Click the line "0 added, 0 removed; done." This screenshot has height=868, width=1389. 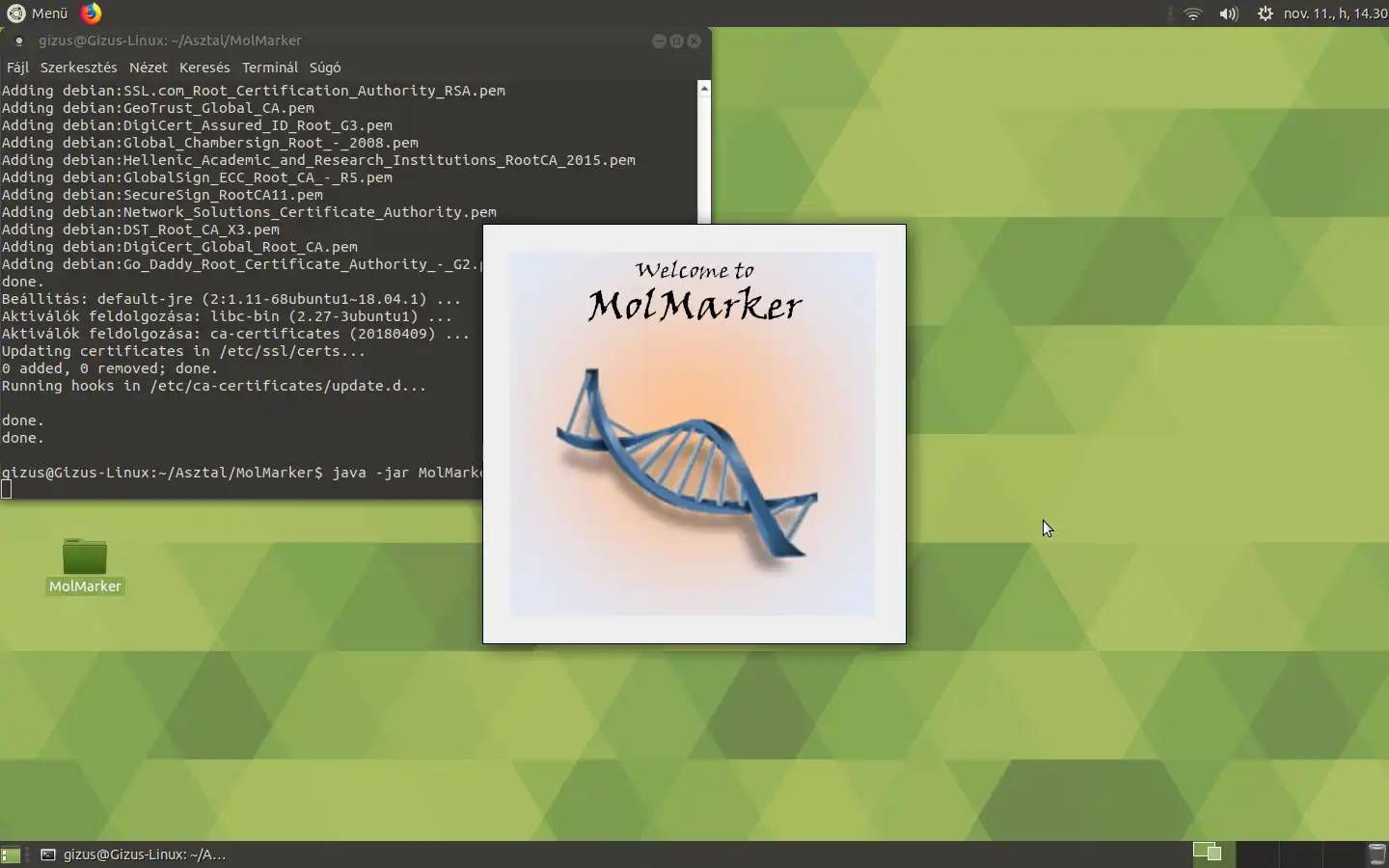point(110,368)
